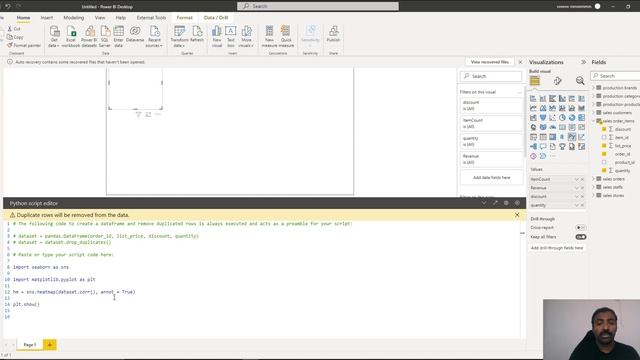The width and height of the screenshot is (640, 360).
Task: Open More visuals menu
Action: [246, 36]
